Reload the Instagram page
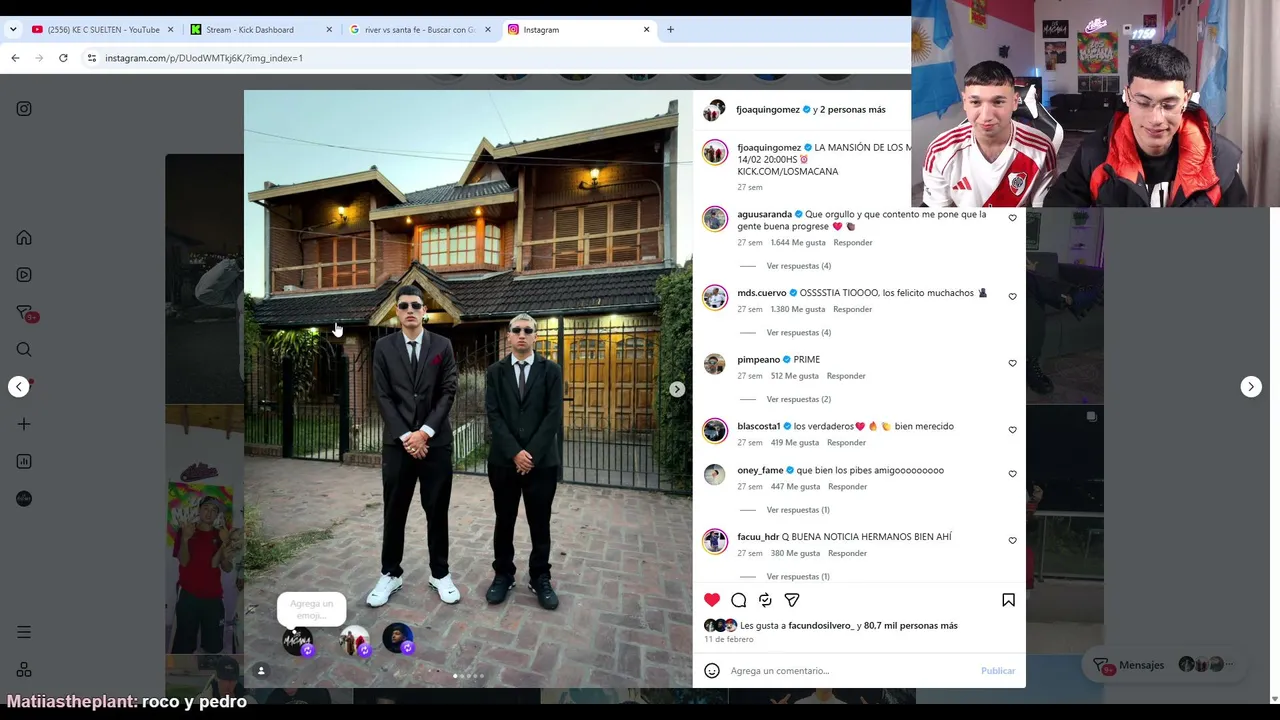This screenshot has height=720, width=1280. click(x=63, y=58)
